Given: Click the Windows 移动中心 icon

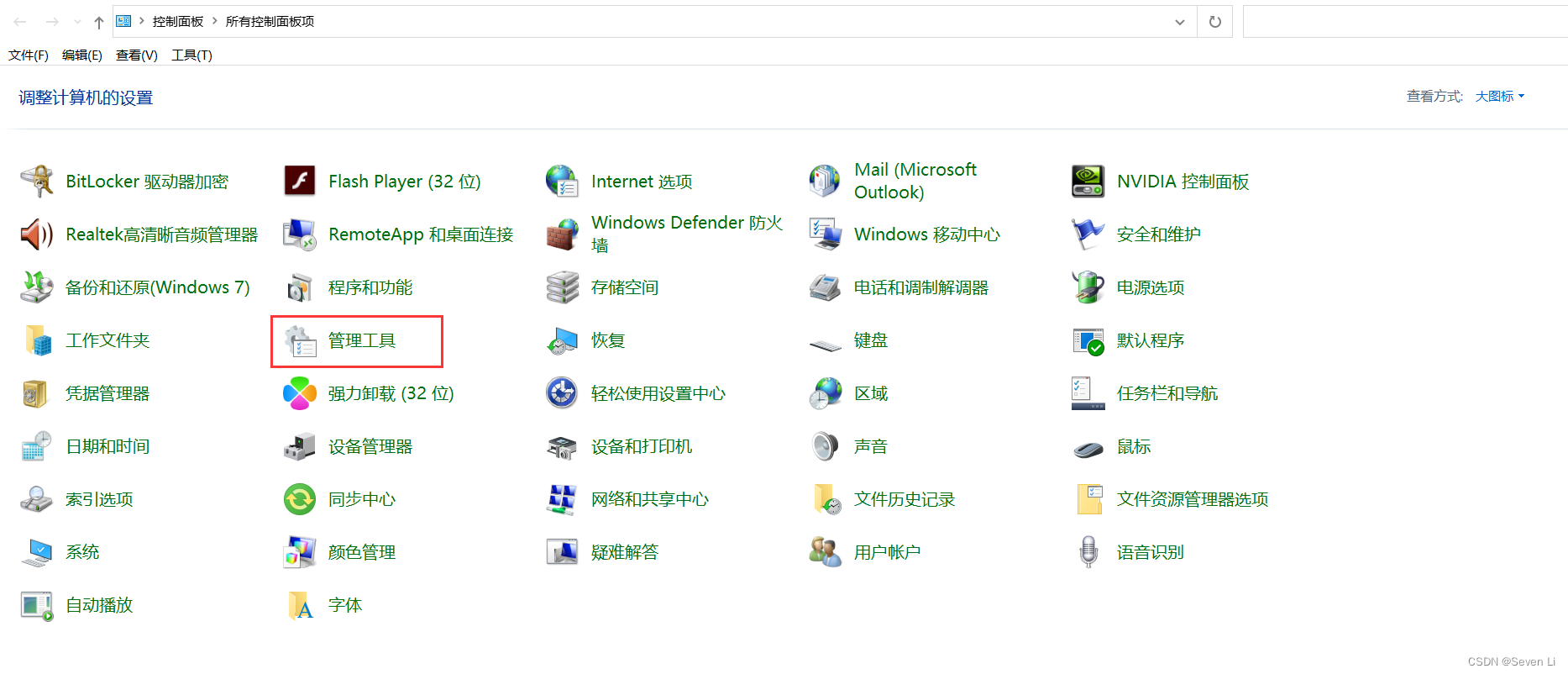Looking at the screenshot, I should 826,234.
